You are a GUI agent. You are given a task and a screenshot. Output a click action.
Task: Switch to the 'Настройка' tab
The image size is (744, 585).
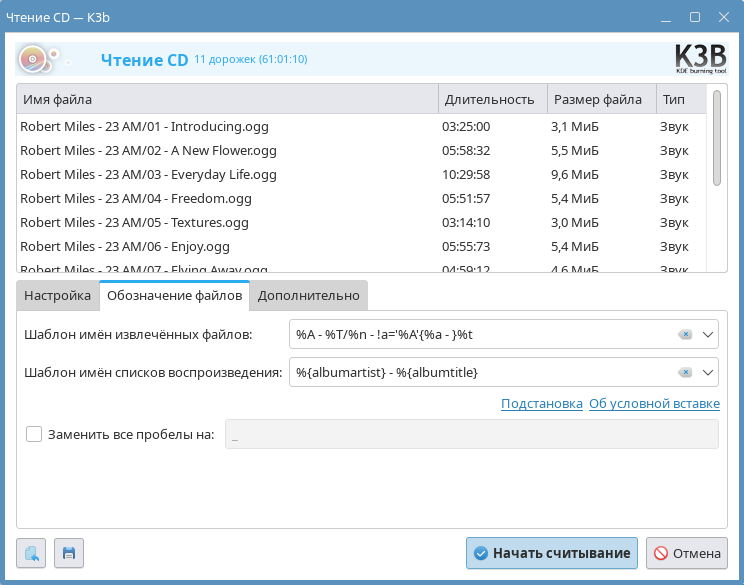(x=58, y=295)
